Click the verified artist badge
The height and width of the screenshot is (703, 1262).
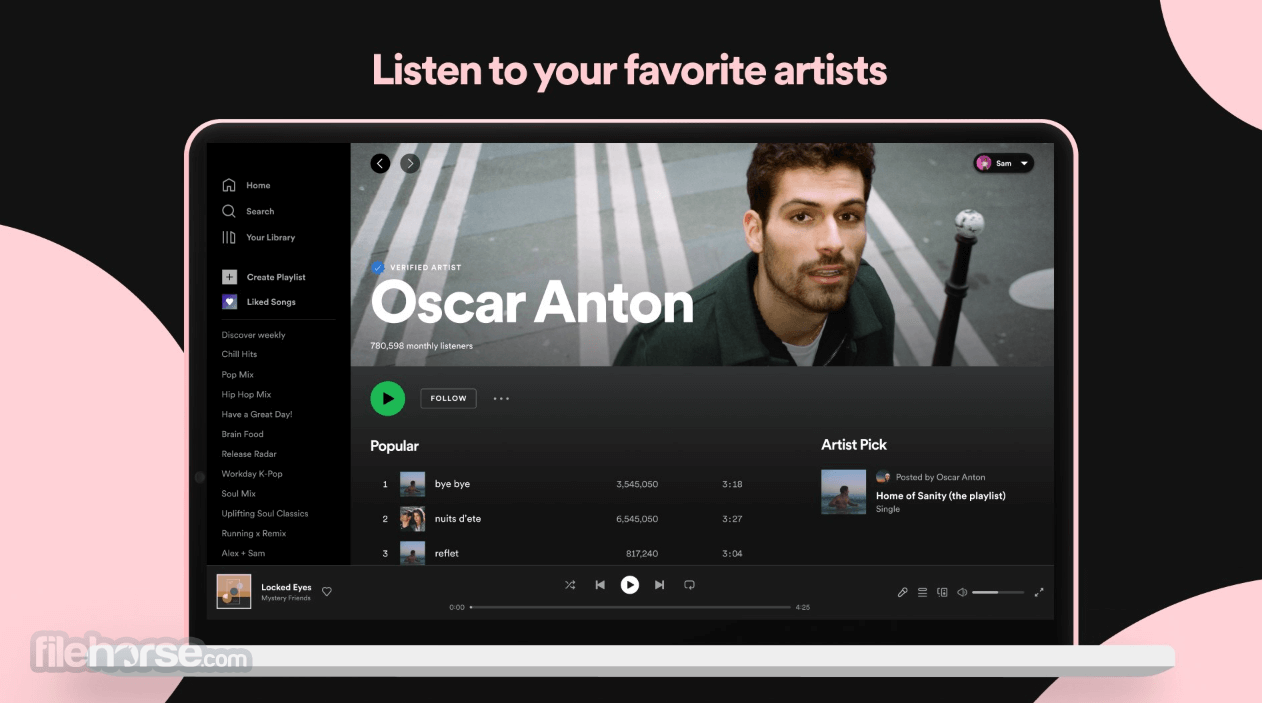[377, 267]
